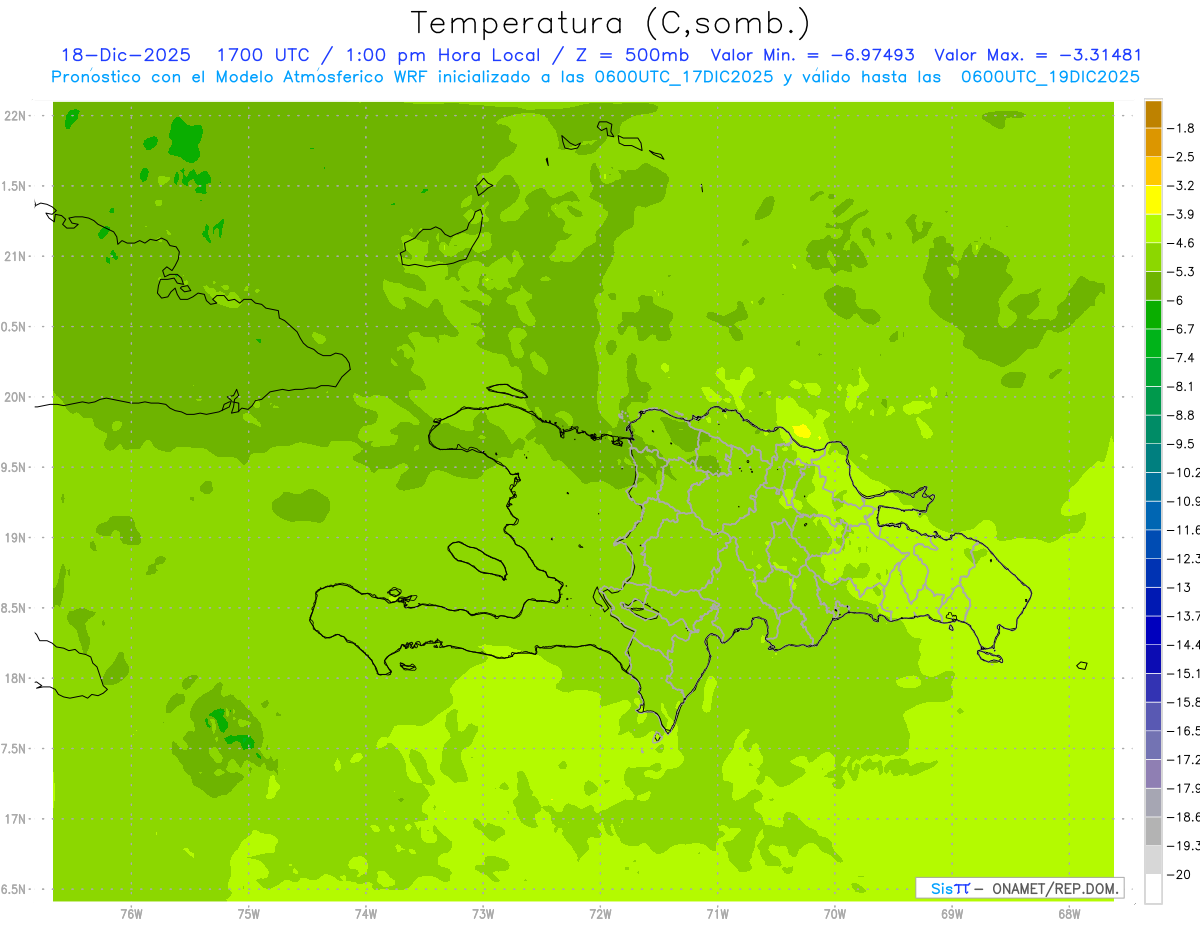The height and width of the screenshot is (927, 1200).
Task: Click the '75W' longitude label
Action: (x=249, y=914)
